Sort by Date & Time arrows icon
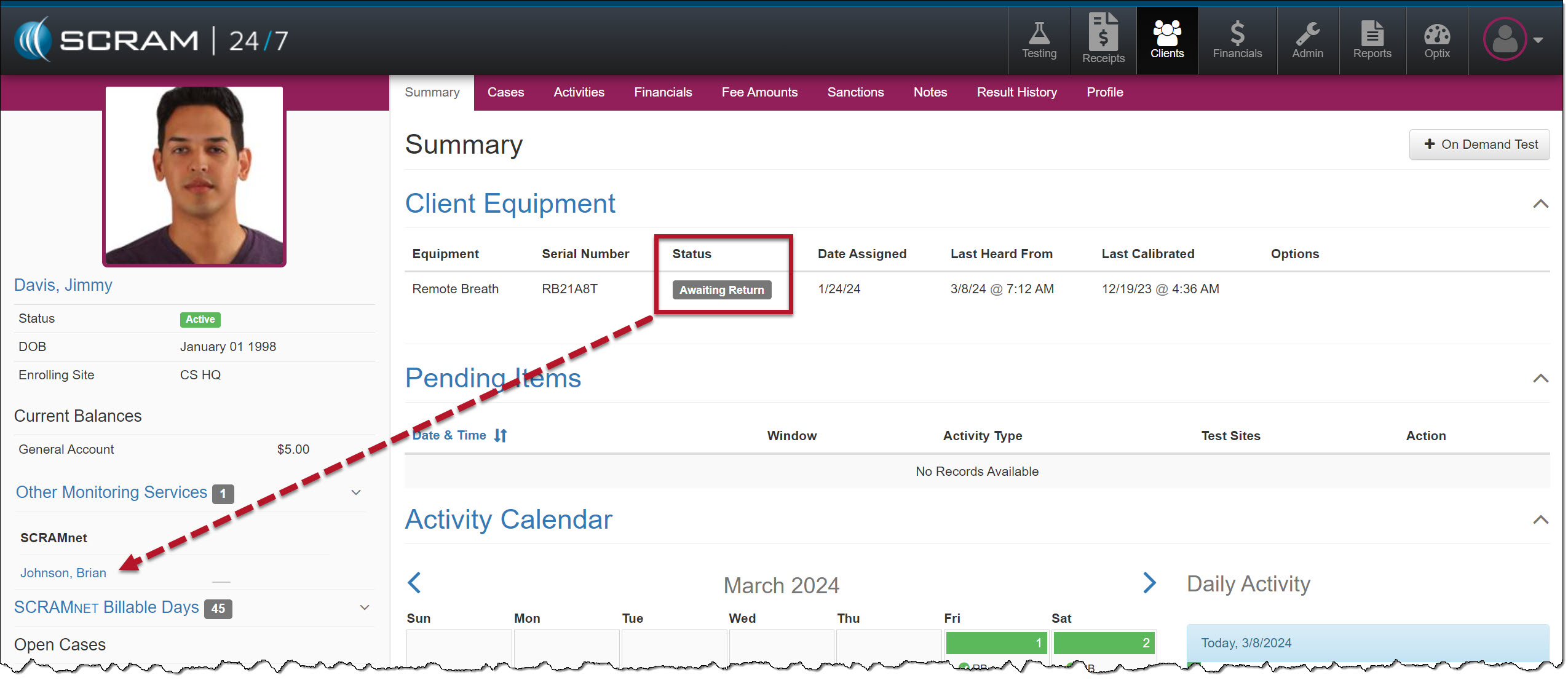Image resolution: width=1568 pixels, height=683 pixels. click(x=501, y=435)
